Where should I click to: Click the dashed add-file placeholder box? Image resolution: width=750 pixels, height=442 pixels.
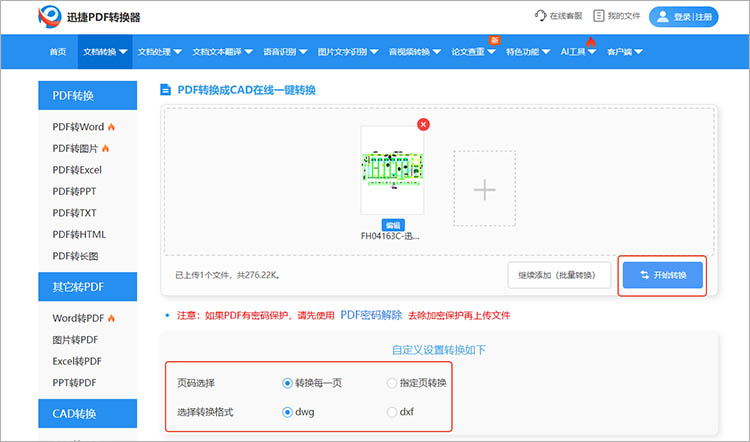tap(485, 188)
